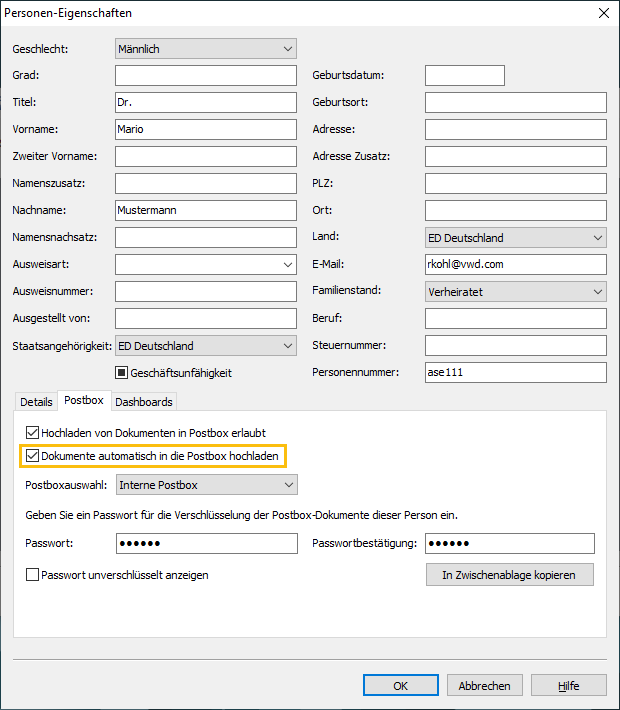Open the Staatsangehörigkeit dropdown

[x=206, y=346]
